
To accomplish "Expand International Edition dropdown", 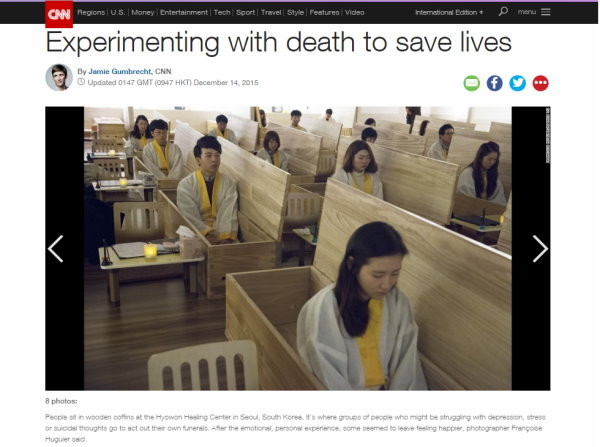I will pyautogui.click(x=449, y=12).
